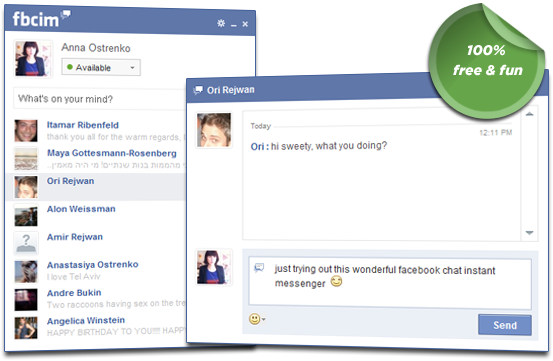This screenshot has height=361, width=553.
Task: Click Amir Rejwan's placeholder avatar
Action: [26, 243]
